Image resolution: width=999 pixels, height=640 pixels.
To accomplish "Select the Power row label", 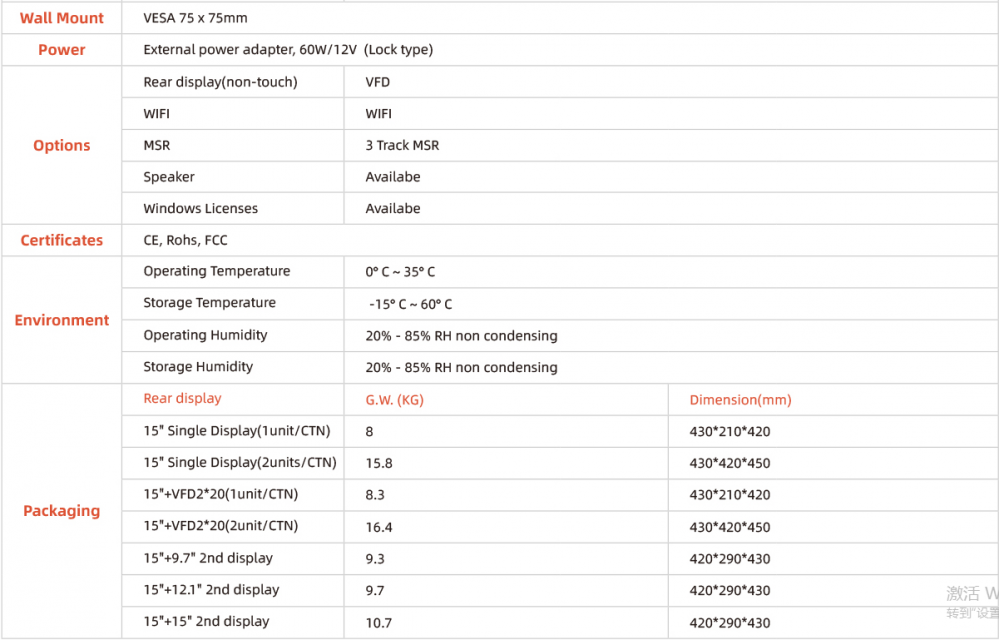I will coord(62,50).
